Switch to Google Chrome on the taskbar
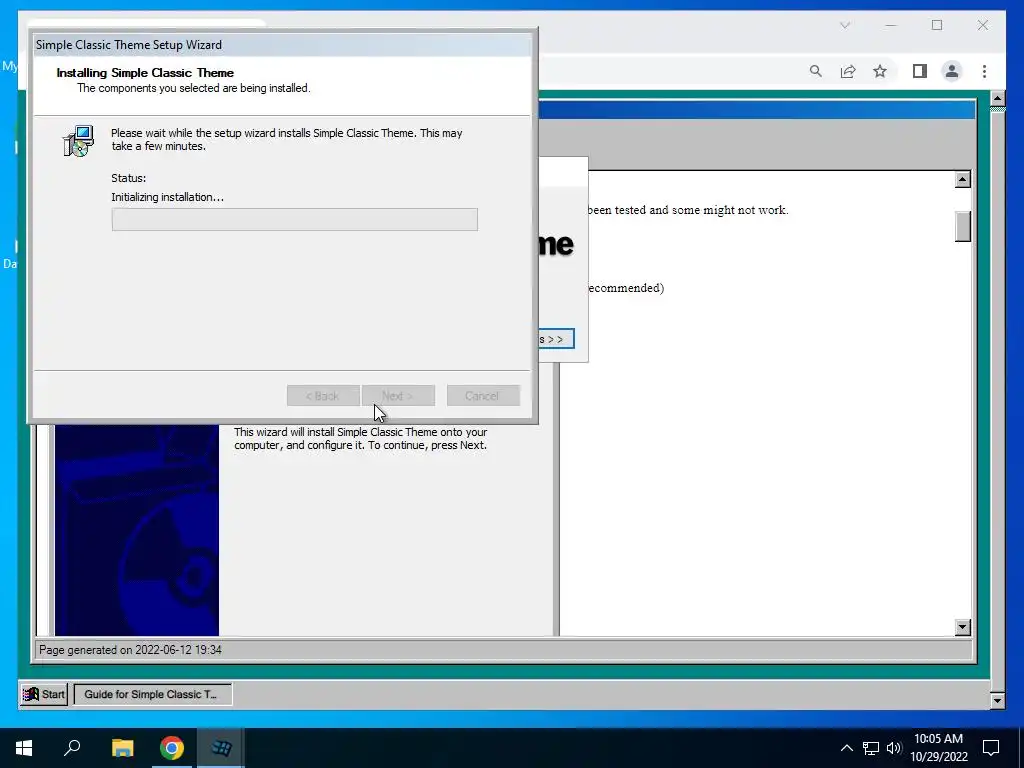The width and height of the screenshot is (1024, 768). tap(172, 748)
